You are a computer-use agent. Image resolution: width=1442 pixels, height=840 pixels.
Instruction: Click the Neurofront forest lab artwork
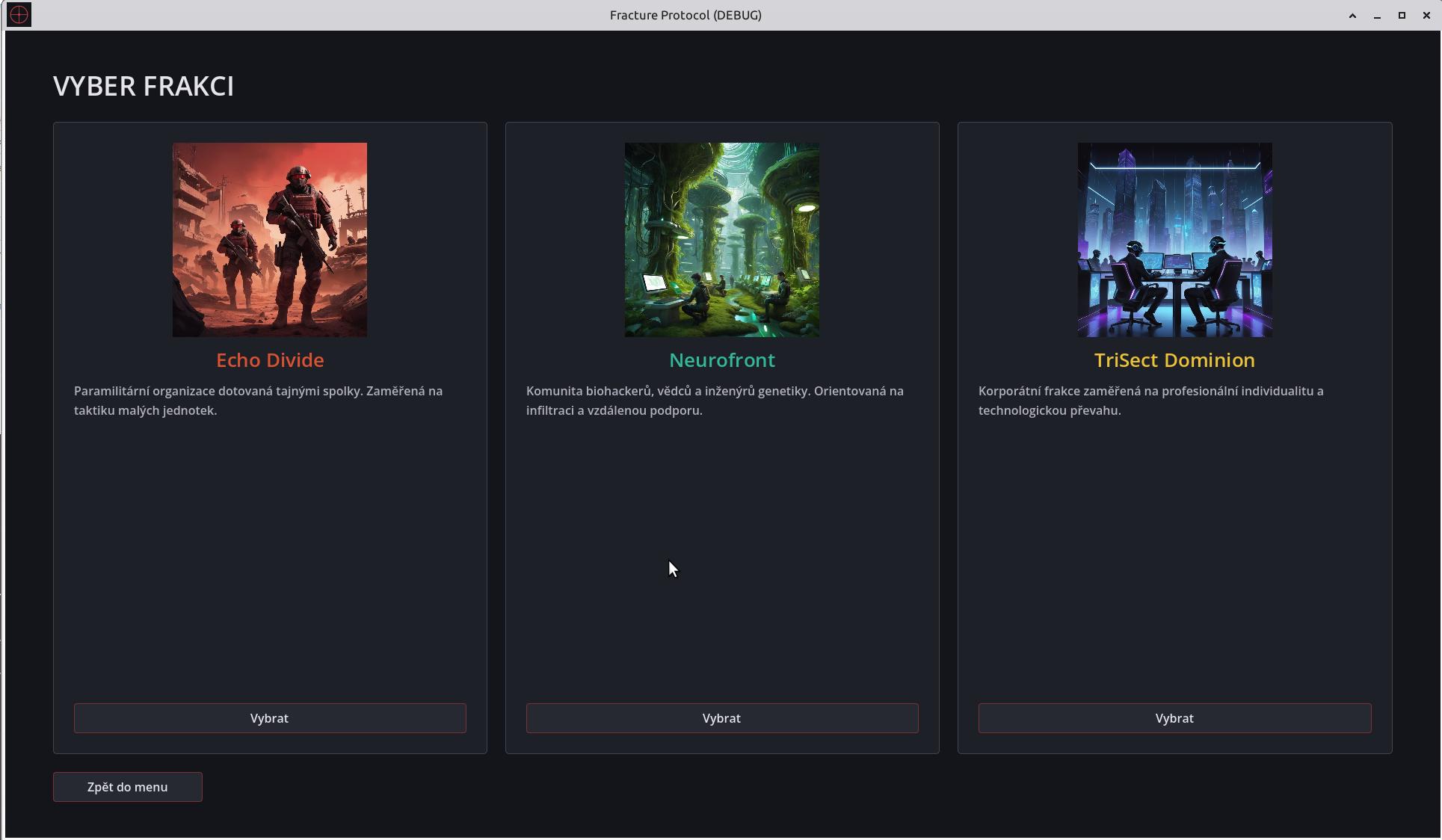[722, 240]
